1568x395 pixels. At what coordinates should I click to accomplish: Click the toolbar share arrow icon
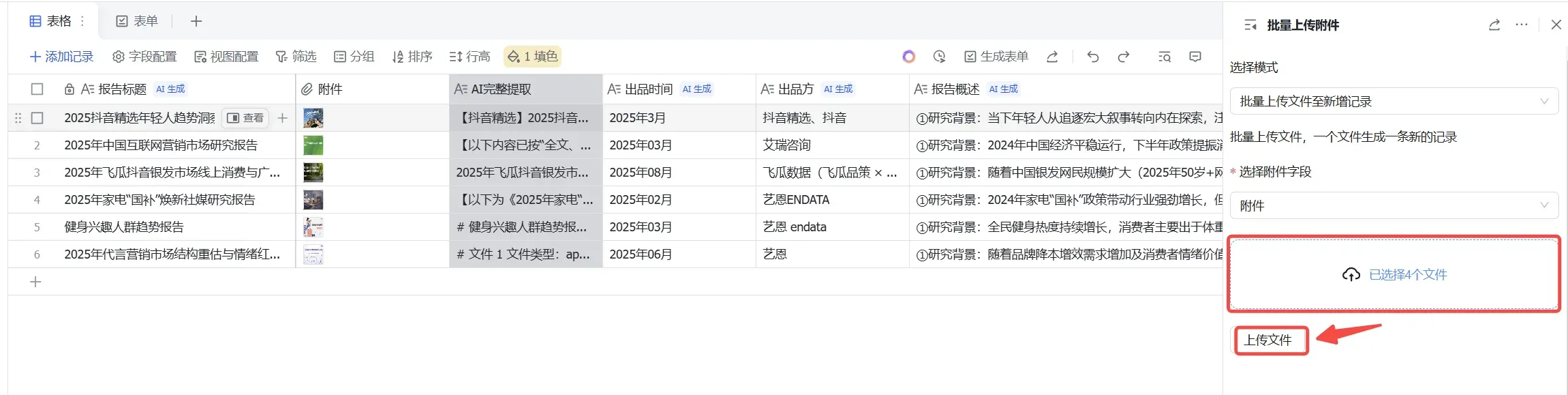[x=1052, y=57]
